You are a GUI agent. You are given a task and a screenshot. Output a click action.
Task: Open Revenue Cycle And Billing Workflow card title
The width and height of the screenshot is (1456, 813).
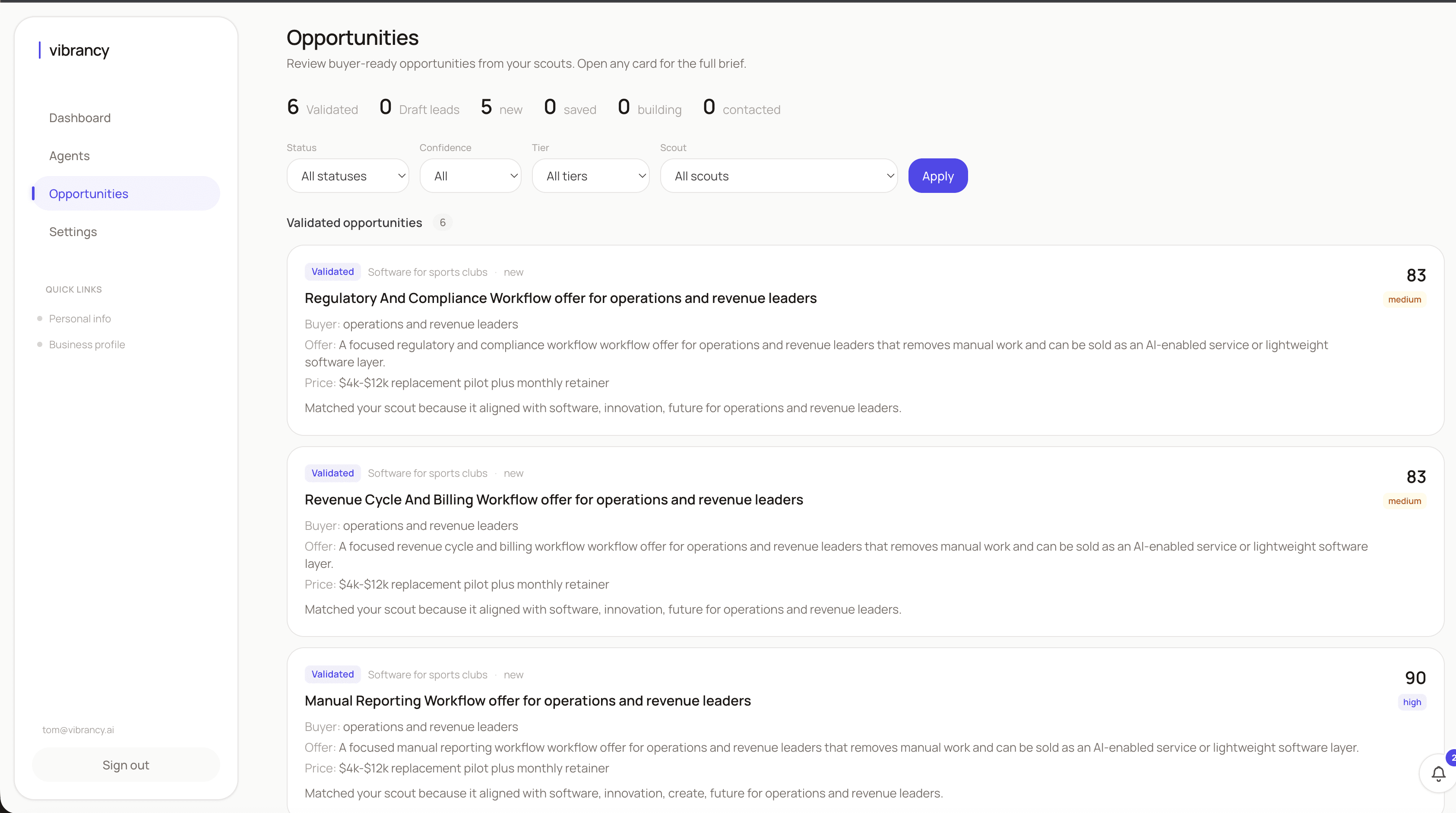[554, 499]
